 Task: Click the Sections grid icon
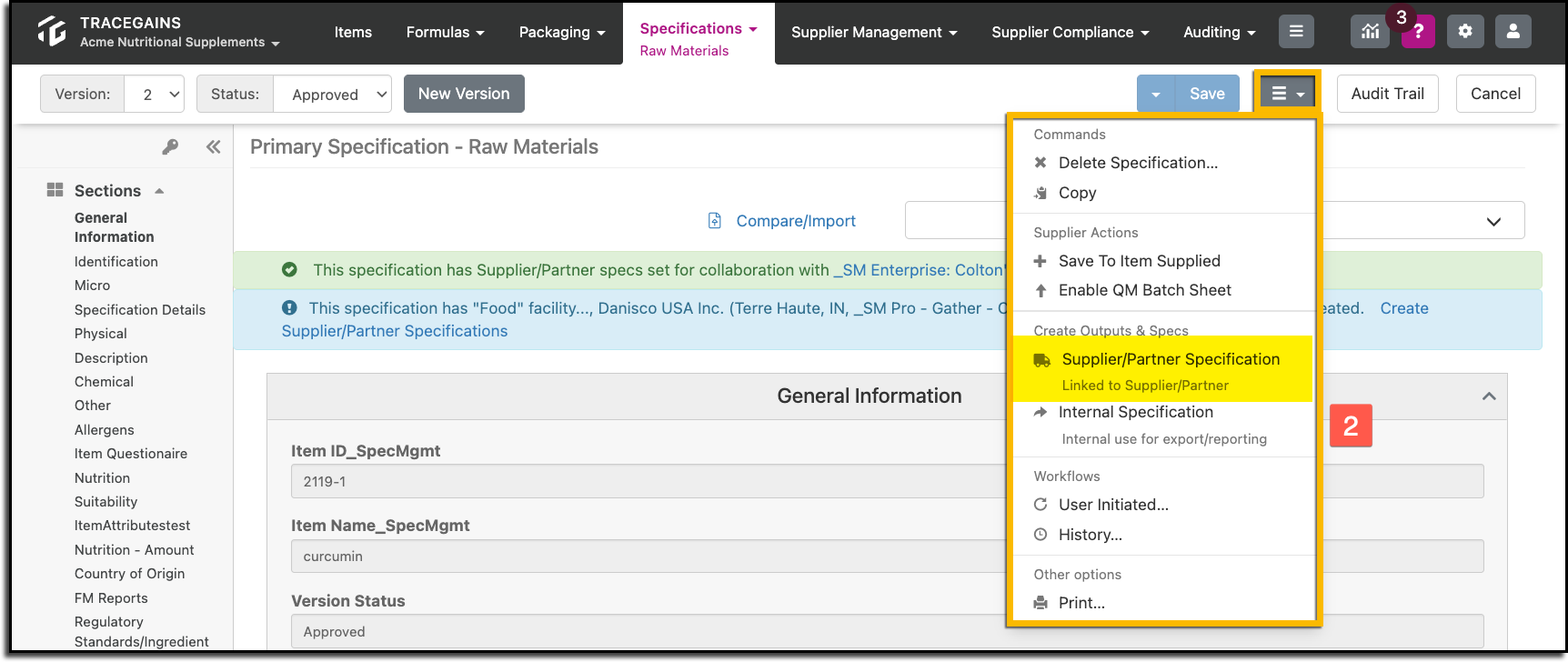pyautogui.click(x=55, y=190)
